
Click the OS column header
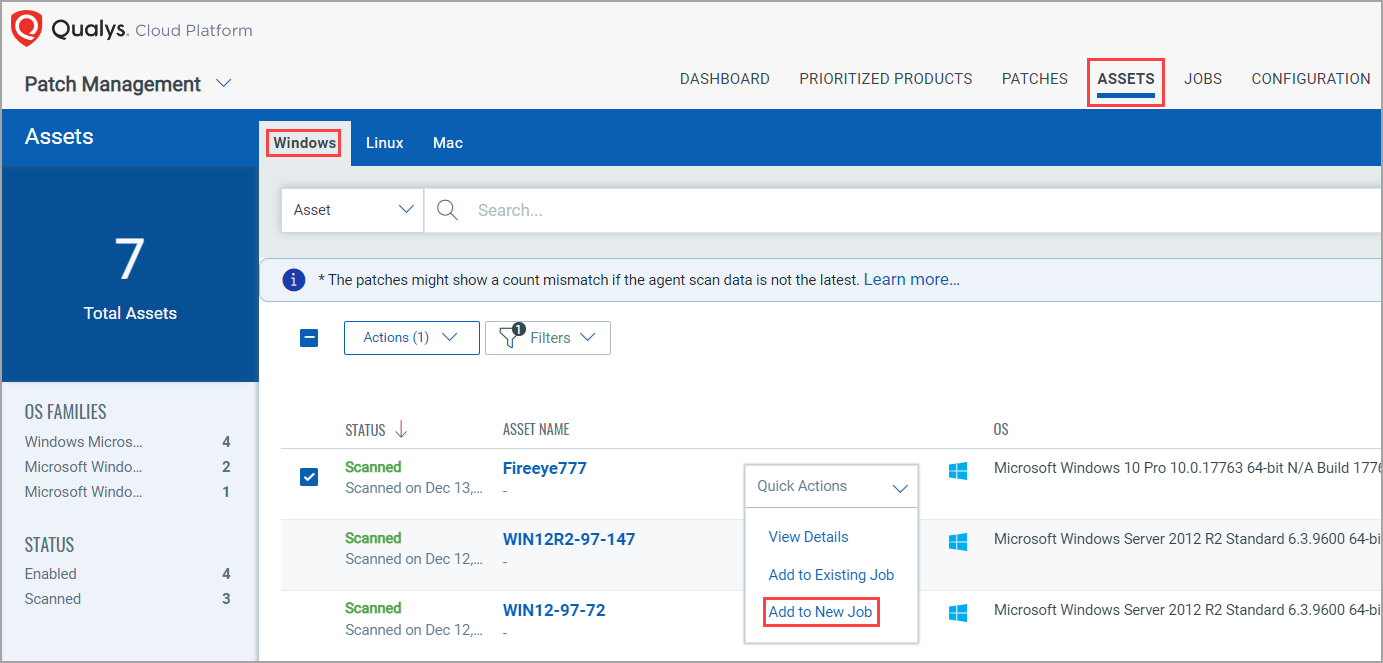[1001, 430]
